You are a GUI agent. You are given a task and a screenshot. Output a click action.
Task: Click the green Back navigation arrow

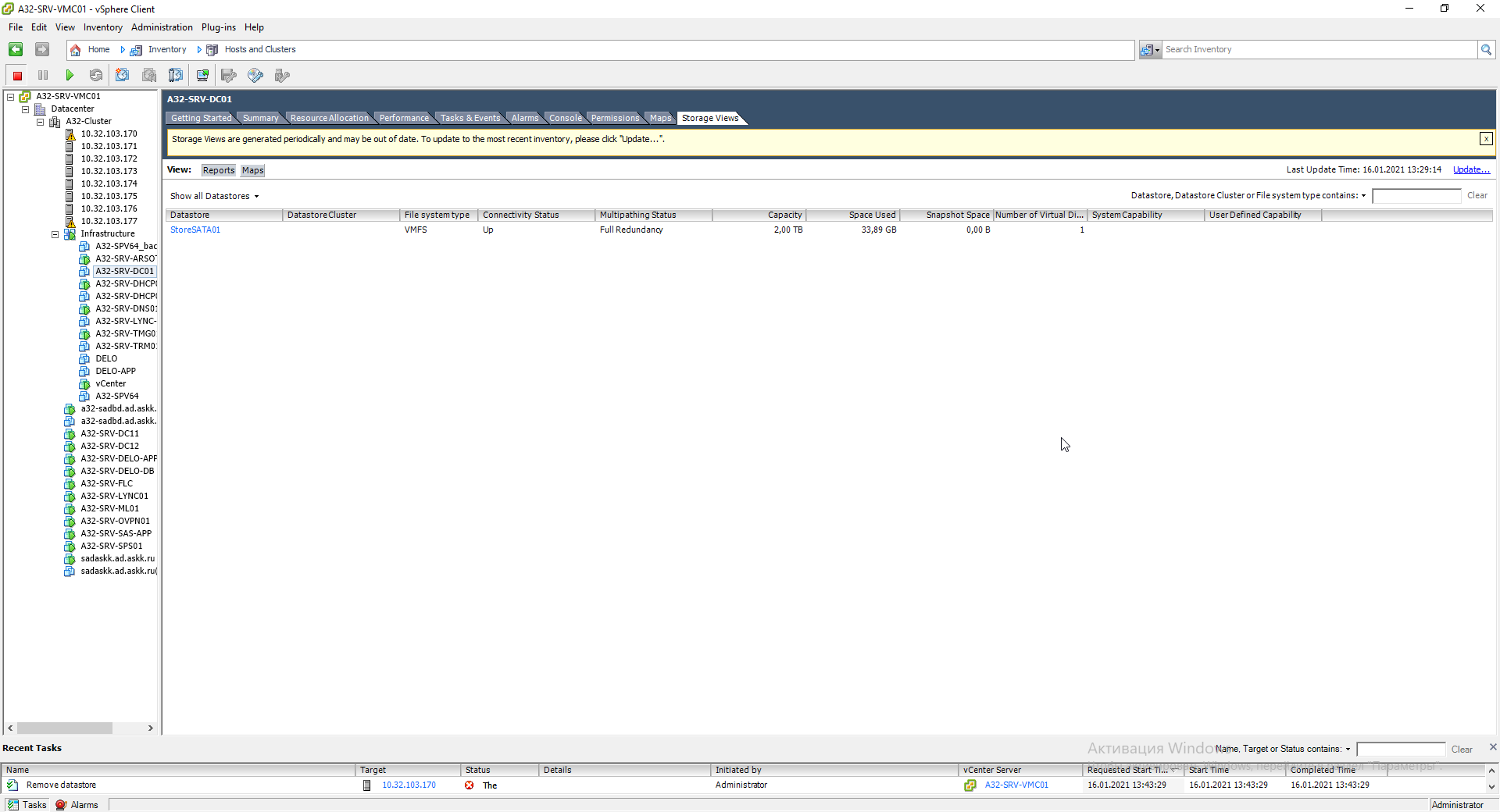16,49
